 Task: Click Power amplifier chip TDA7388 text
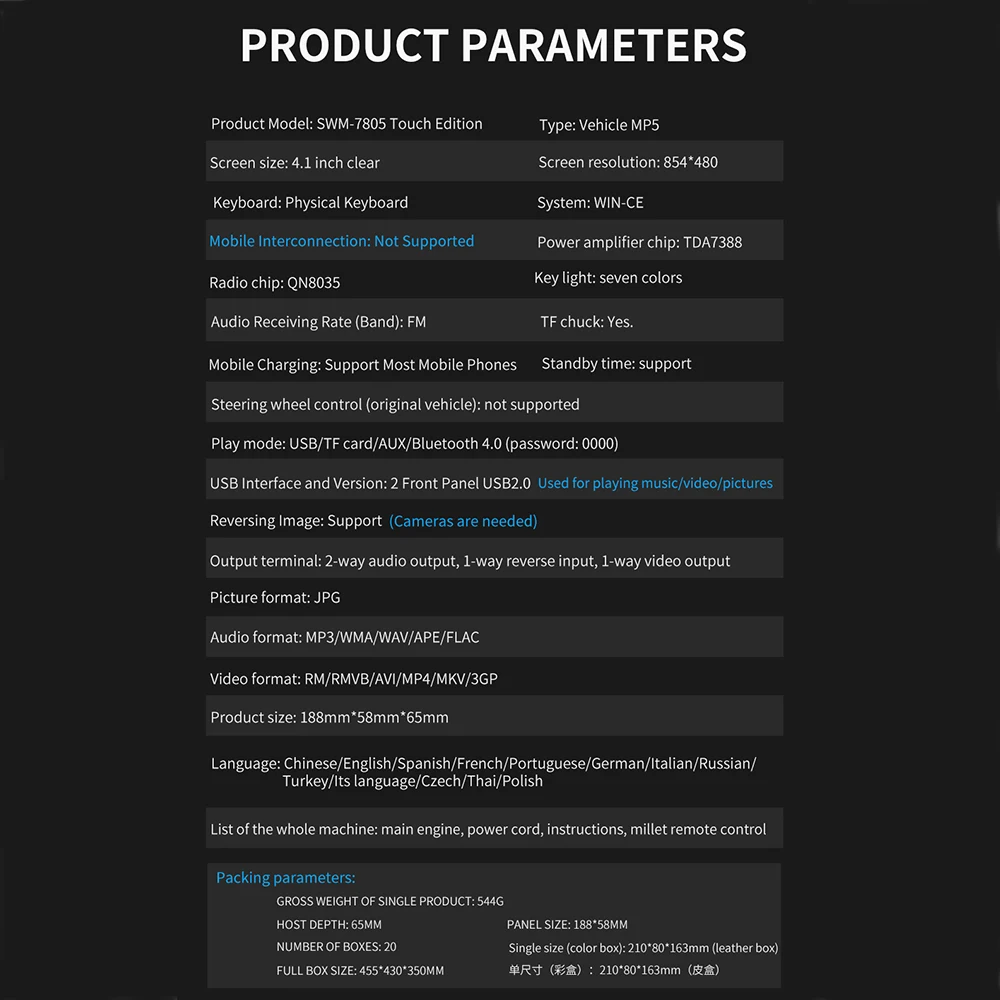click(639, 242)
